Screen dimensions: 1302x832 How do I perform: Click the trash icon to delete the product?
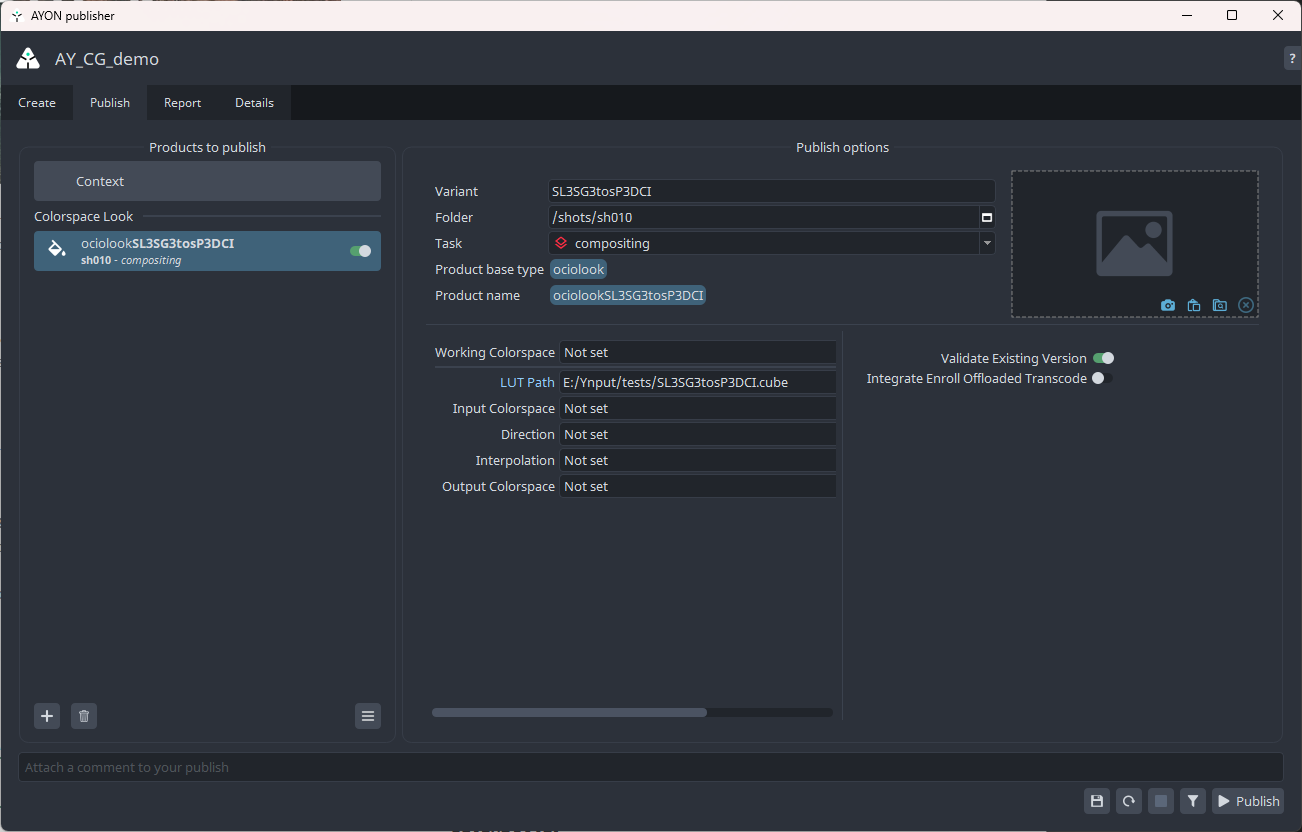(84, 716)
